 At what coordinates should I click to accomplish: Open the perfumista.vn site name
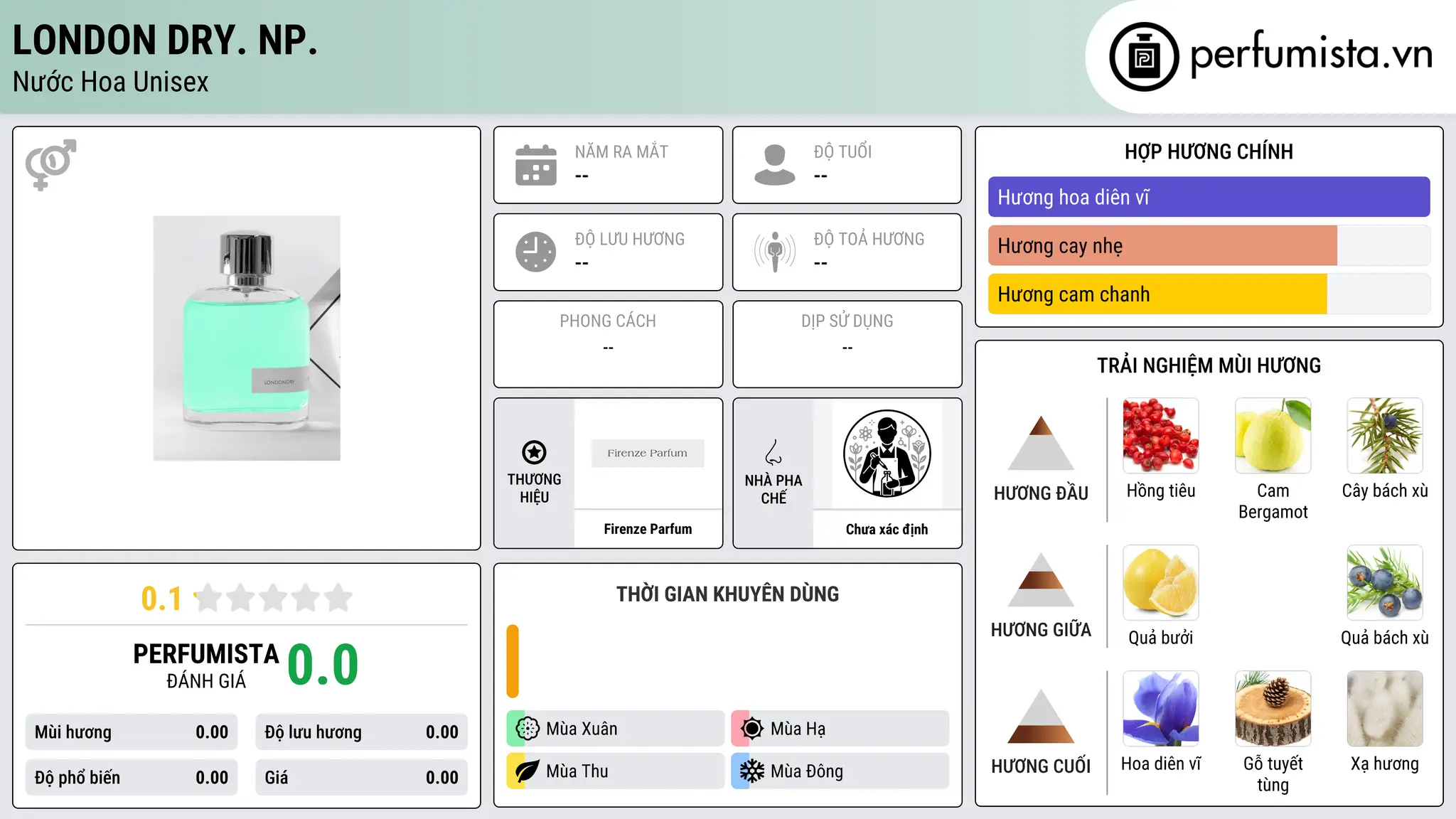pos(1311,53)
